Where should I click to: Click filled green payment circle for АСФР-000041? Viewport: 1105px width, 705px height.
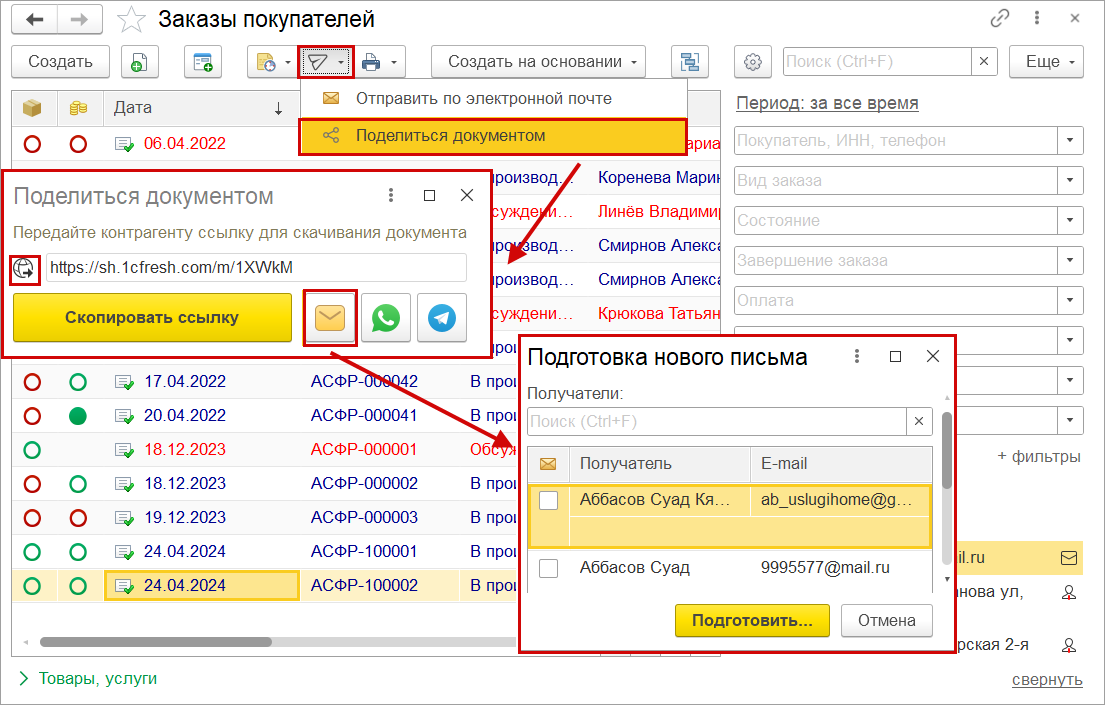[x=78, y=416]
